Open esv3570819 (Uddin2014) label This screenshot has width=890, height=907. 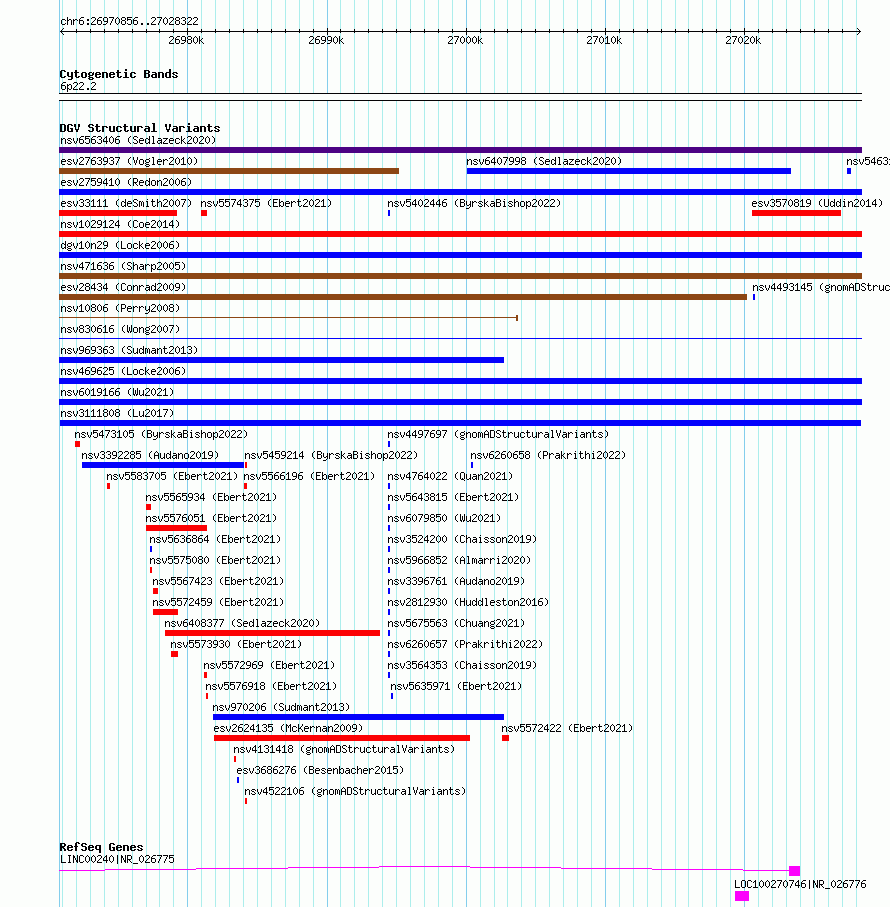817,203
